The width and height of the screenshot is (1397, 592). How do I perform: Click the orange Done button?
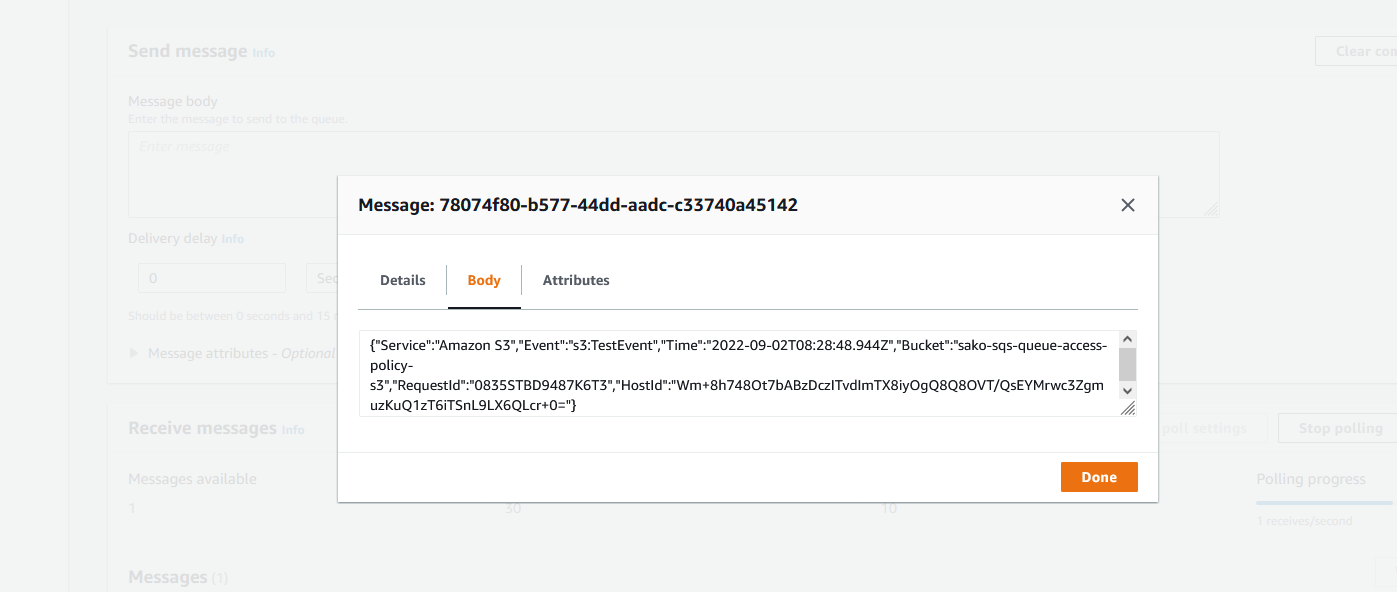coord(1099,477)
